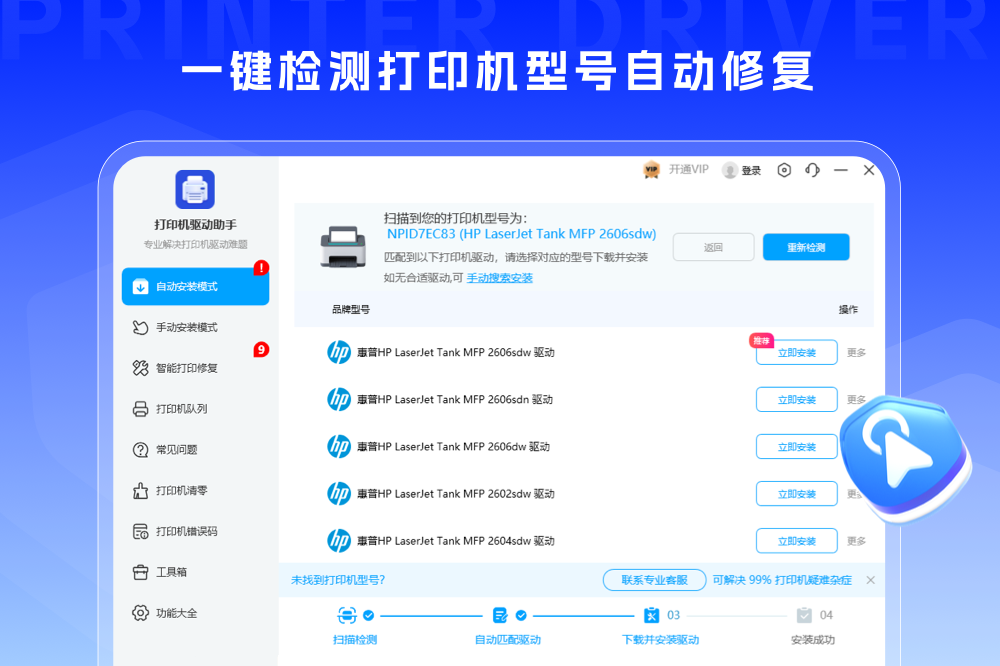Click the 返回 button

[714, 248]
